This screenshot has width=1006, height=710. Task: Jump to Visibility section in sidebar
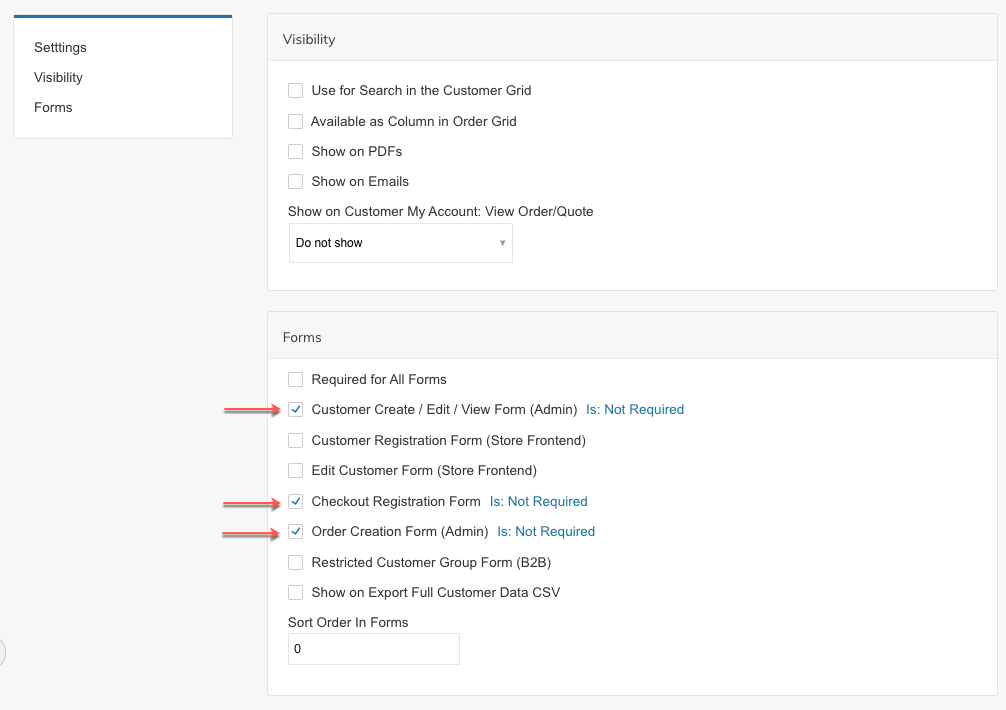pyautogui.click(x=58, y=78)
